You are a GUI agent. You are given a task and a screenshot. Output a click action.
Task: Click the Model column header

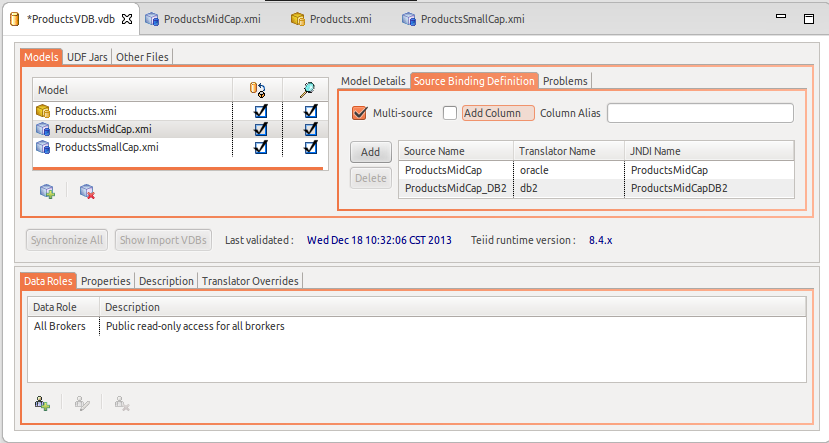pos(132,90)
